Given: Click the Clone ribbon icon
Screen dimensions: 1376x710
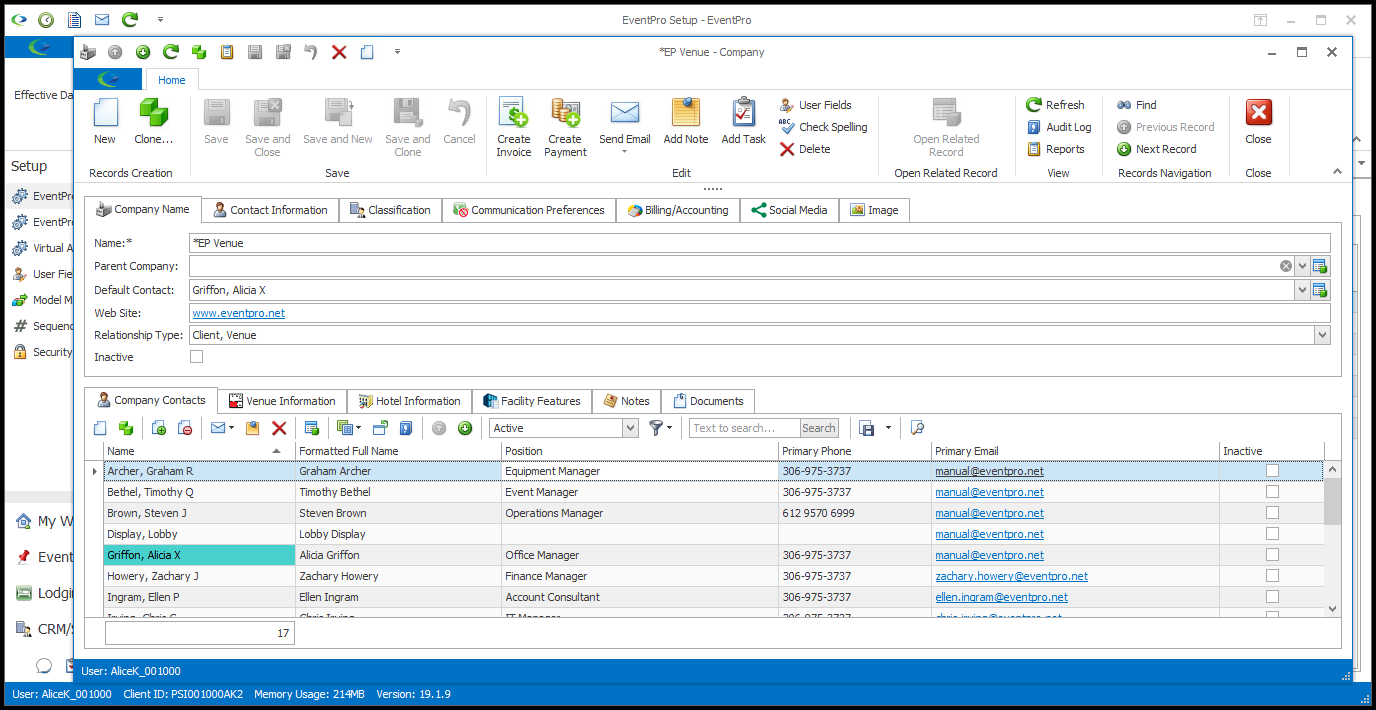Looking at the screenshot, I should [x=153, y=122].
